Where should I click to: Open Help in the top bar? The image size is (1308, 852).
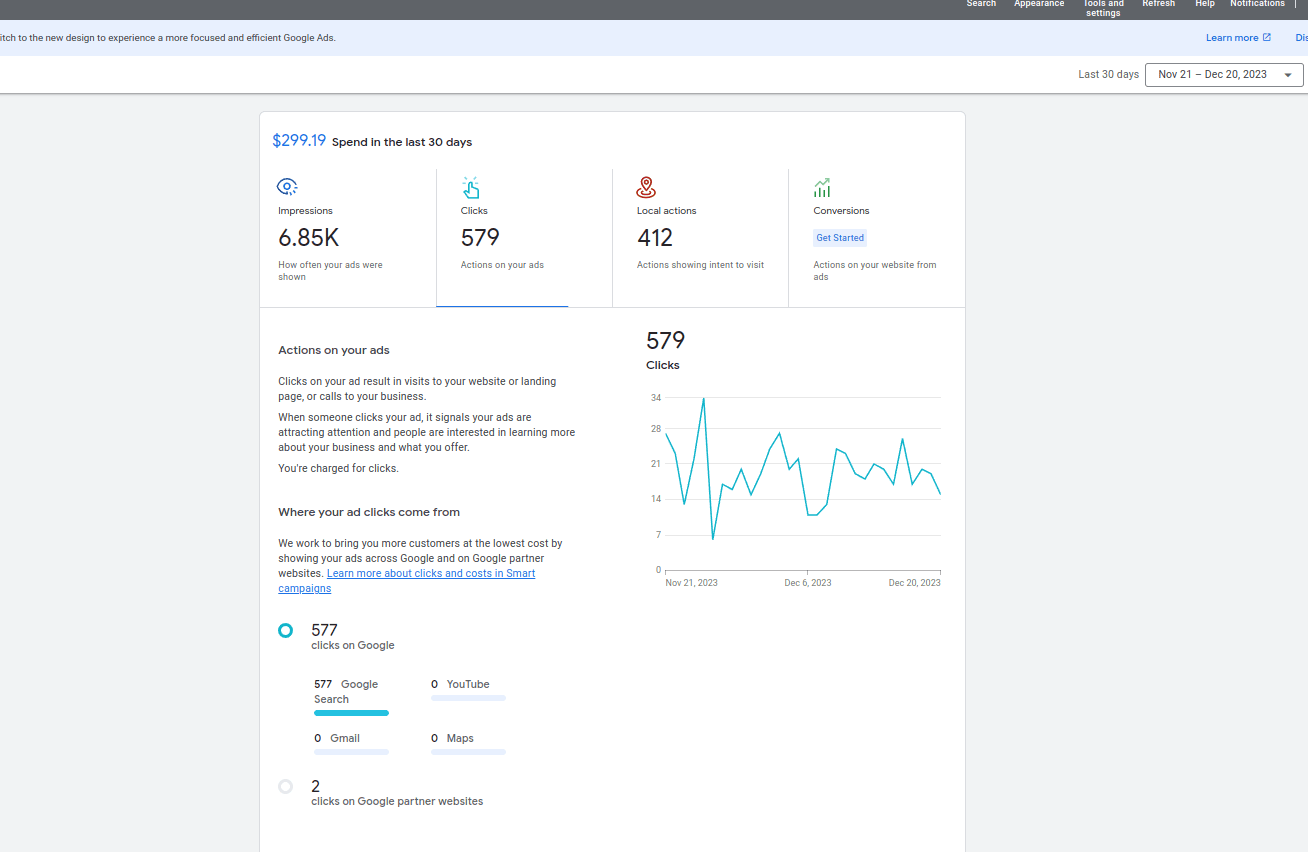[1205, 4]
